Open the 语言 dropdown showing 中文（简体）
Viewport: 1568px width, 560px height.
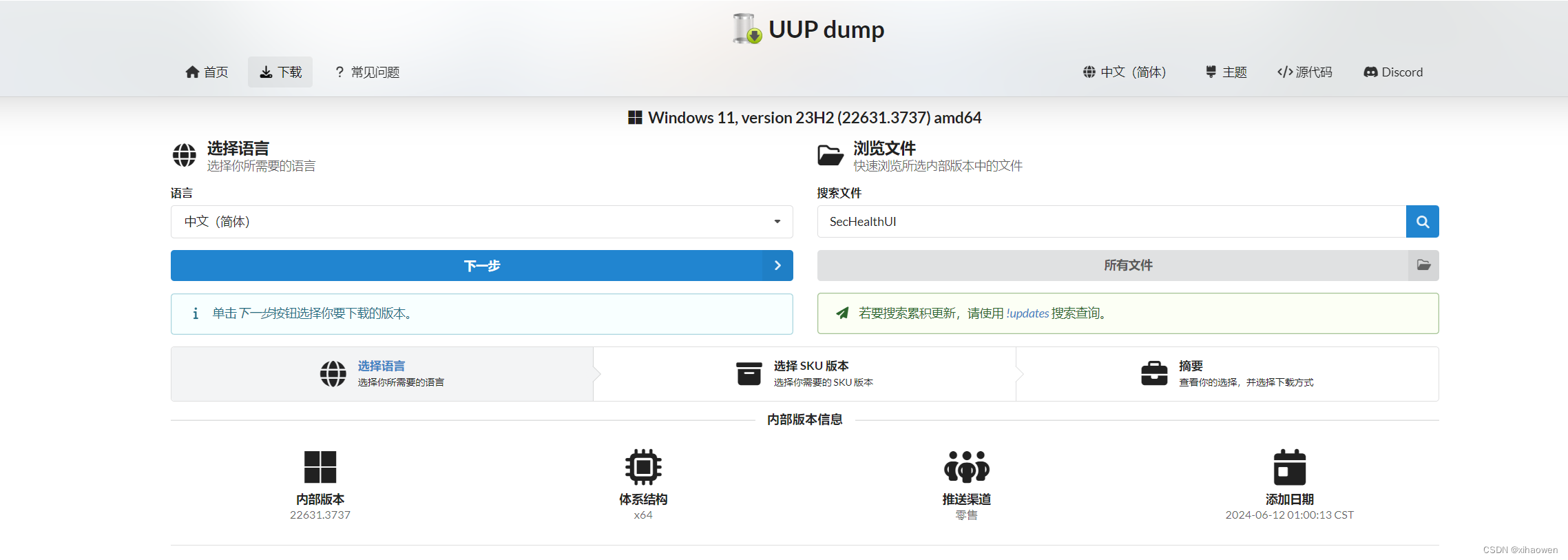482,222
